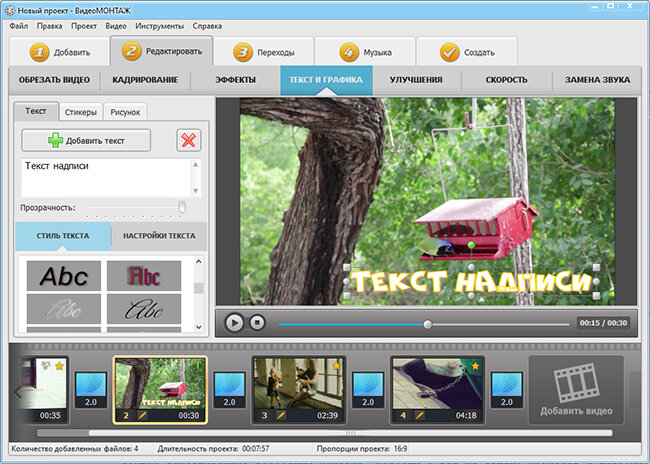This screenshot has height=464, width=650.
Task: Select the red gothic Abc text style
Action: [x=144, y=276]
